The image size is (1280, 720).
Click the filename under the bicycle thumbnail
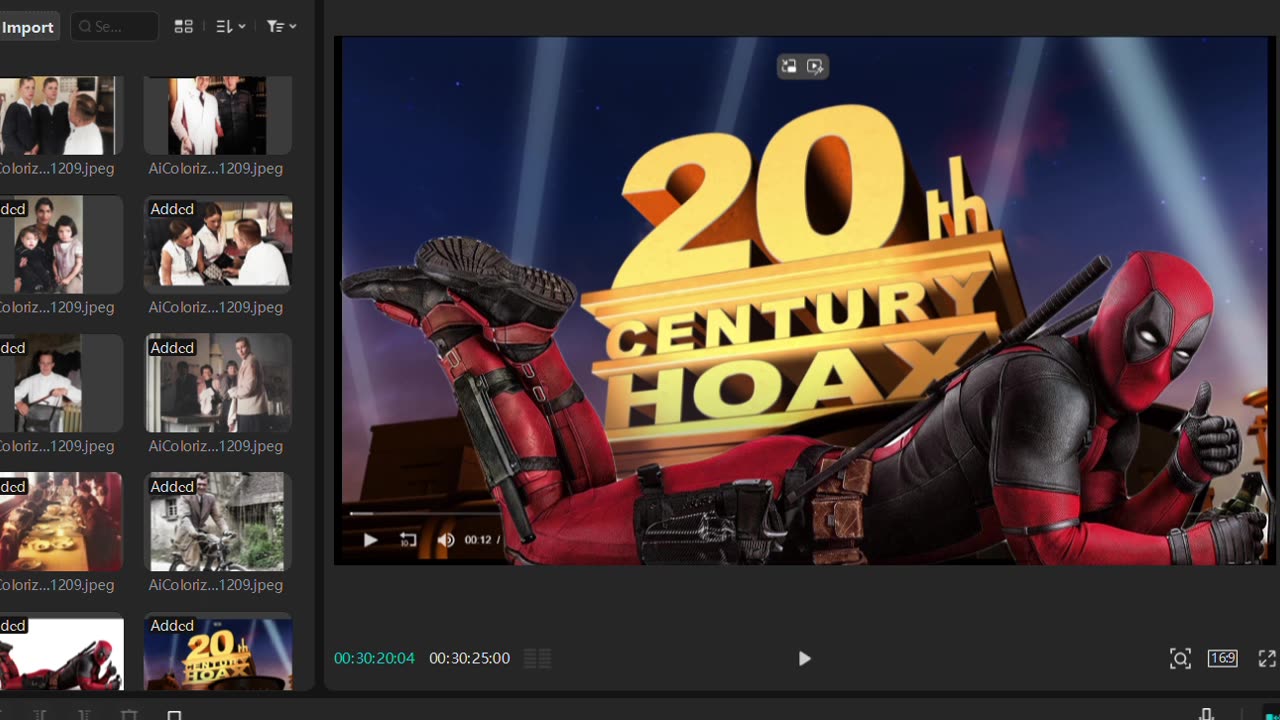(216, 585)
